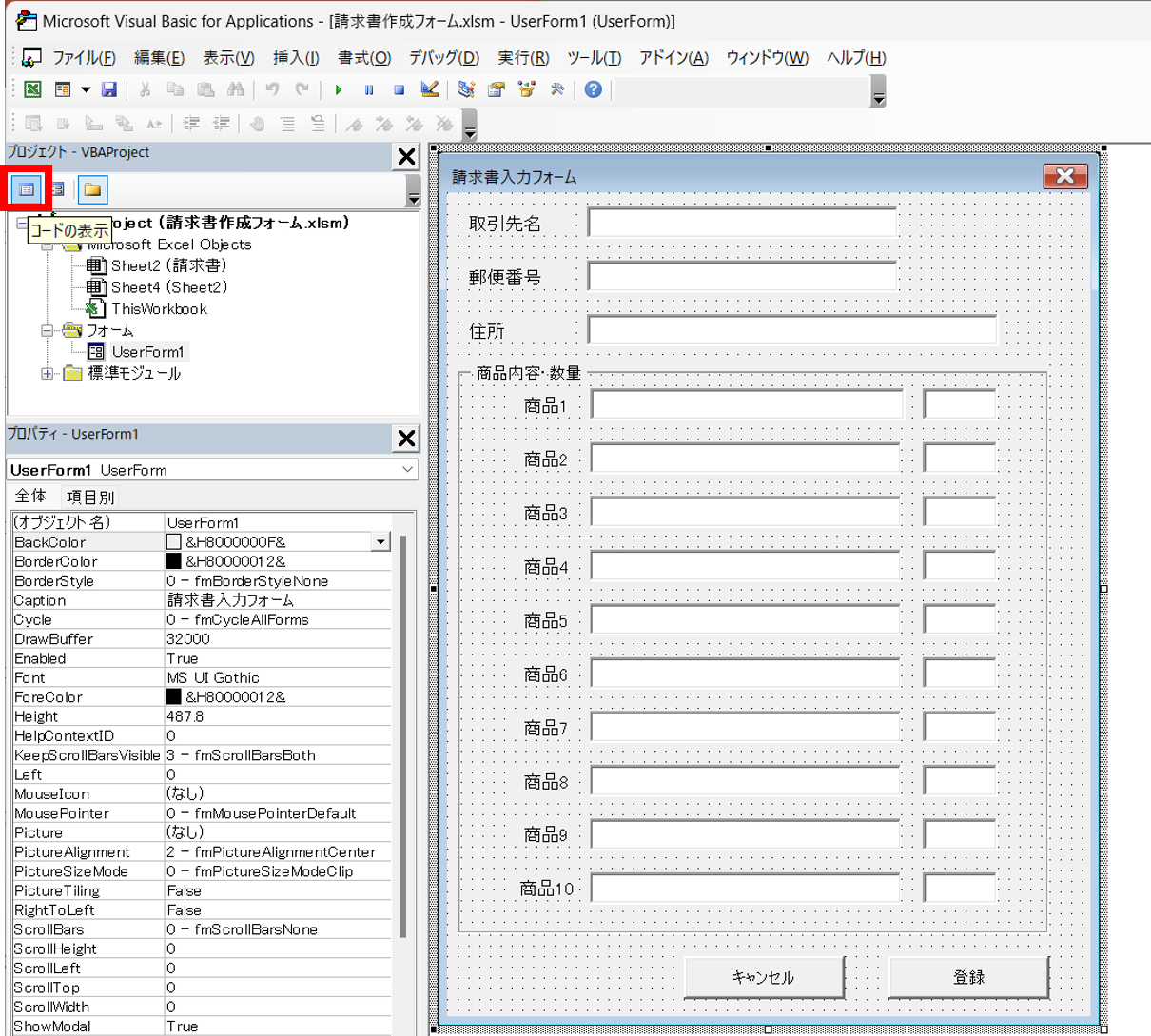Click the blue Help question mark icon
1151x1036 pixels.
(x=593, y=89)
